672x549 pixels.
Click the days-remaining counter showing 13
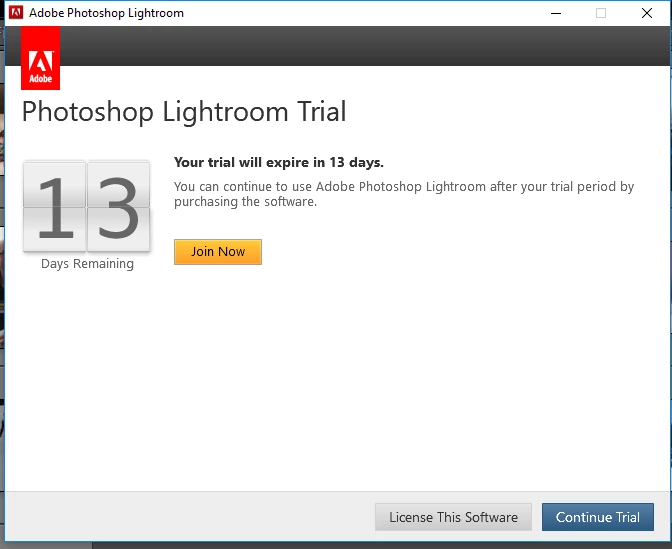click(x=87, y=206)
